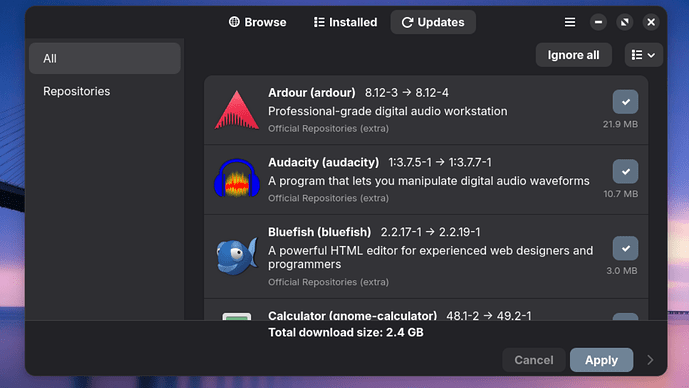Open the hamburger main menu
689x388 pixels.
[570, 22]
